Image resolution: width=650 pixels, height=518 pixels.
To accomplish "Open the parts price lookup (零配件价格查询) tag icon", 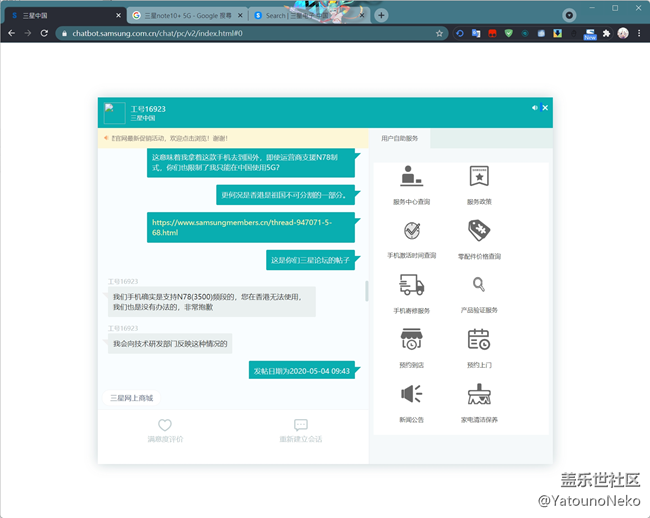I will pos(479,230).
